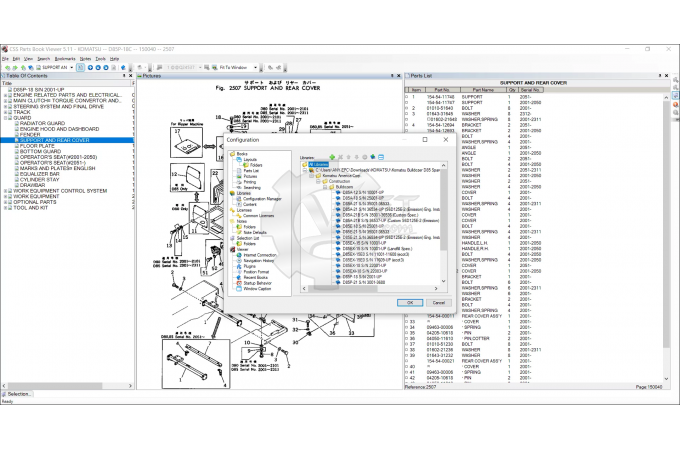This screenshot has width=680, height=450.
Task: Click the blue list view icon in Libraries toolbar
Action: tap(381, 157)
